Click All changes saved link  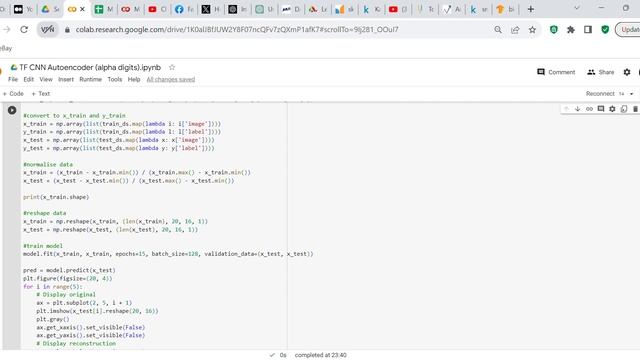coord(171,79)
